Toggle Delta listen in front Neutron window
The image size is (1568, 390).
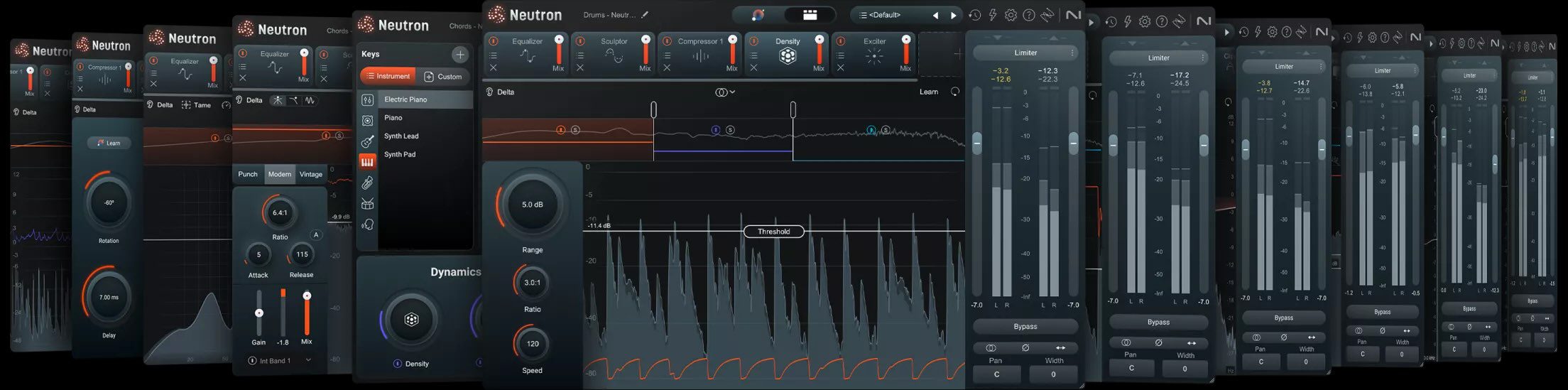point(500,92)
